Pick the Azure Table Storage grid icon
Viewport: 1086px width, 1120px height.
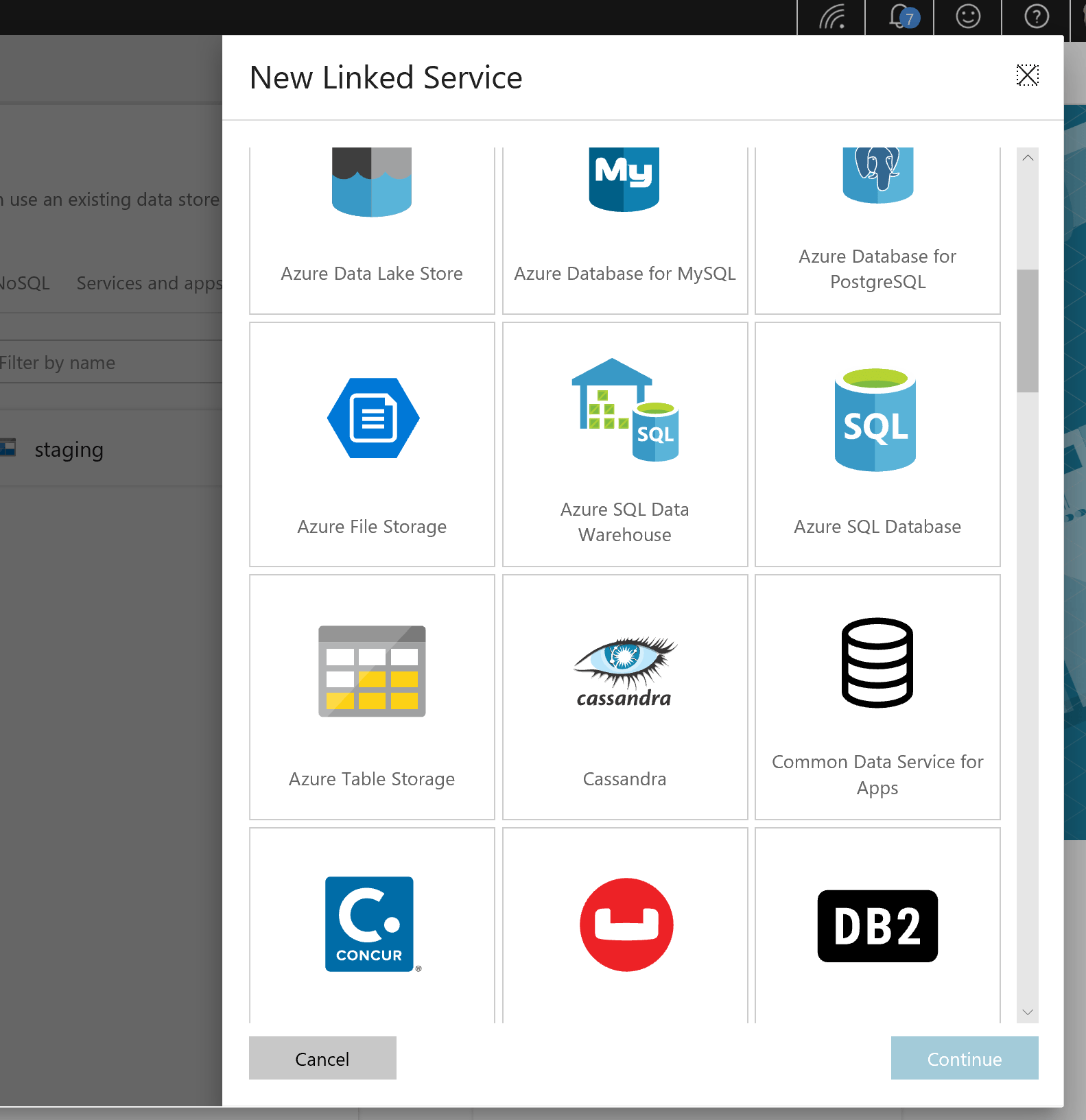pyautogui.click(x=372, y=671)
